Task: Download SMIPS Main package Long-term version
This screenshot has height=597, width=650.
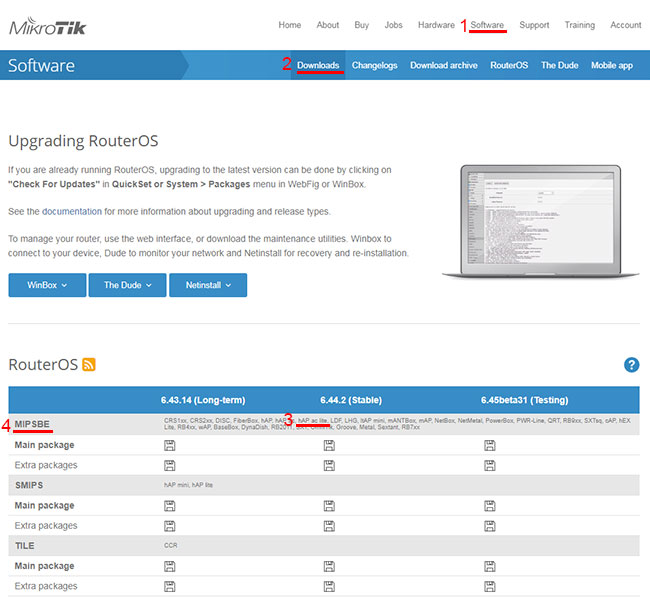Action: 170,505
